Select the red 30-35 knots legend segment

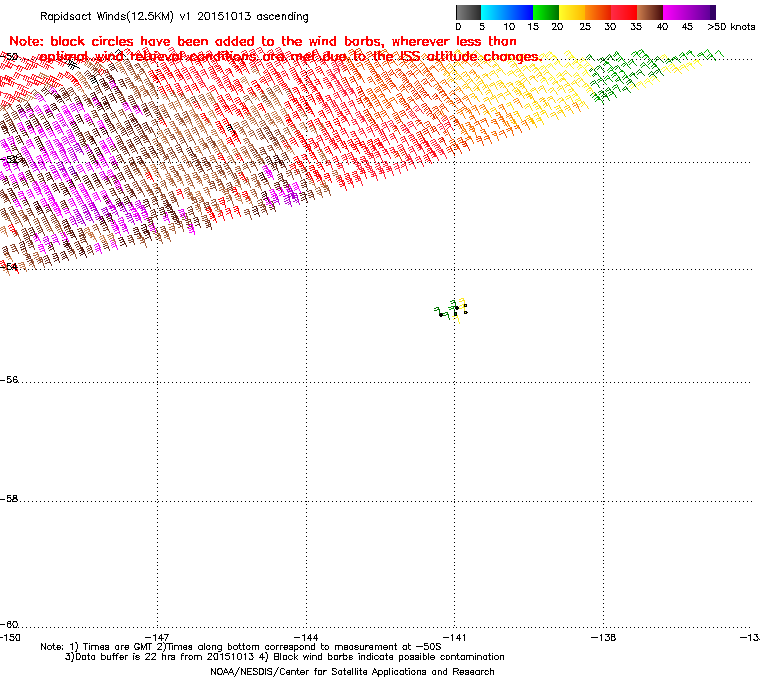coord(624,12)
